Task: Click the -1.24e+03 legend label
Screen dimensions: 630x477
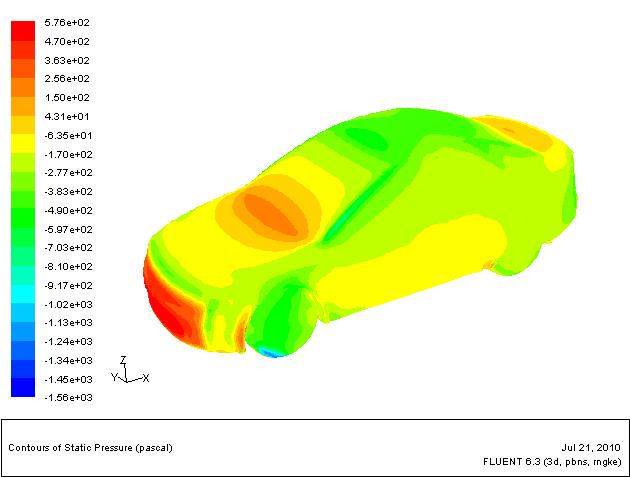Action: point(68,342)
